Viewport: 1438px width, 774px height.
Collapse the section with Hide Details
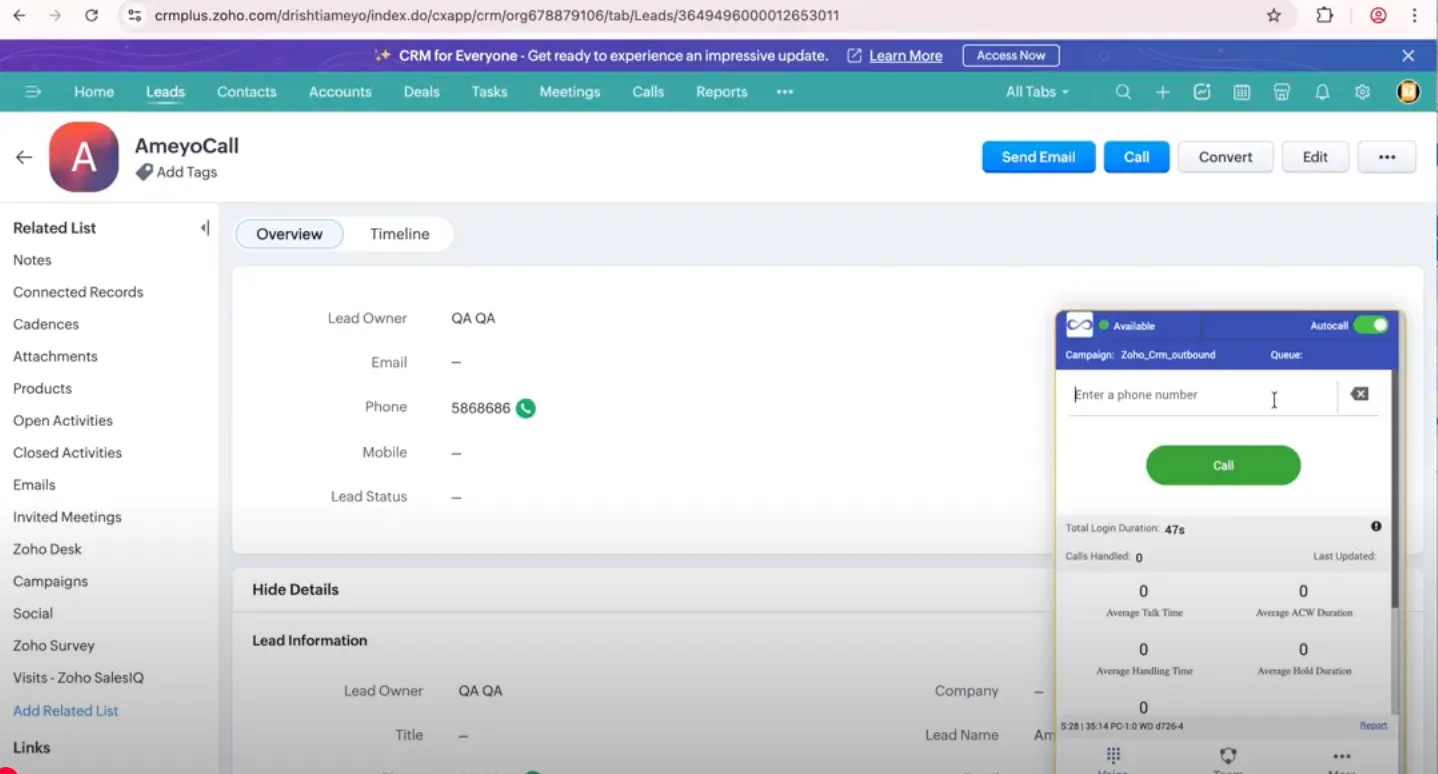(x=295, y=589)
